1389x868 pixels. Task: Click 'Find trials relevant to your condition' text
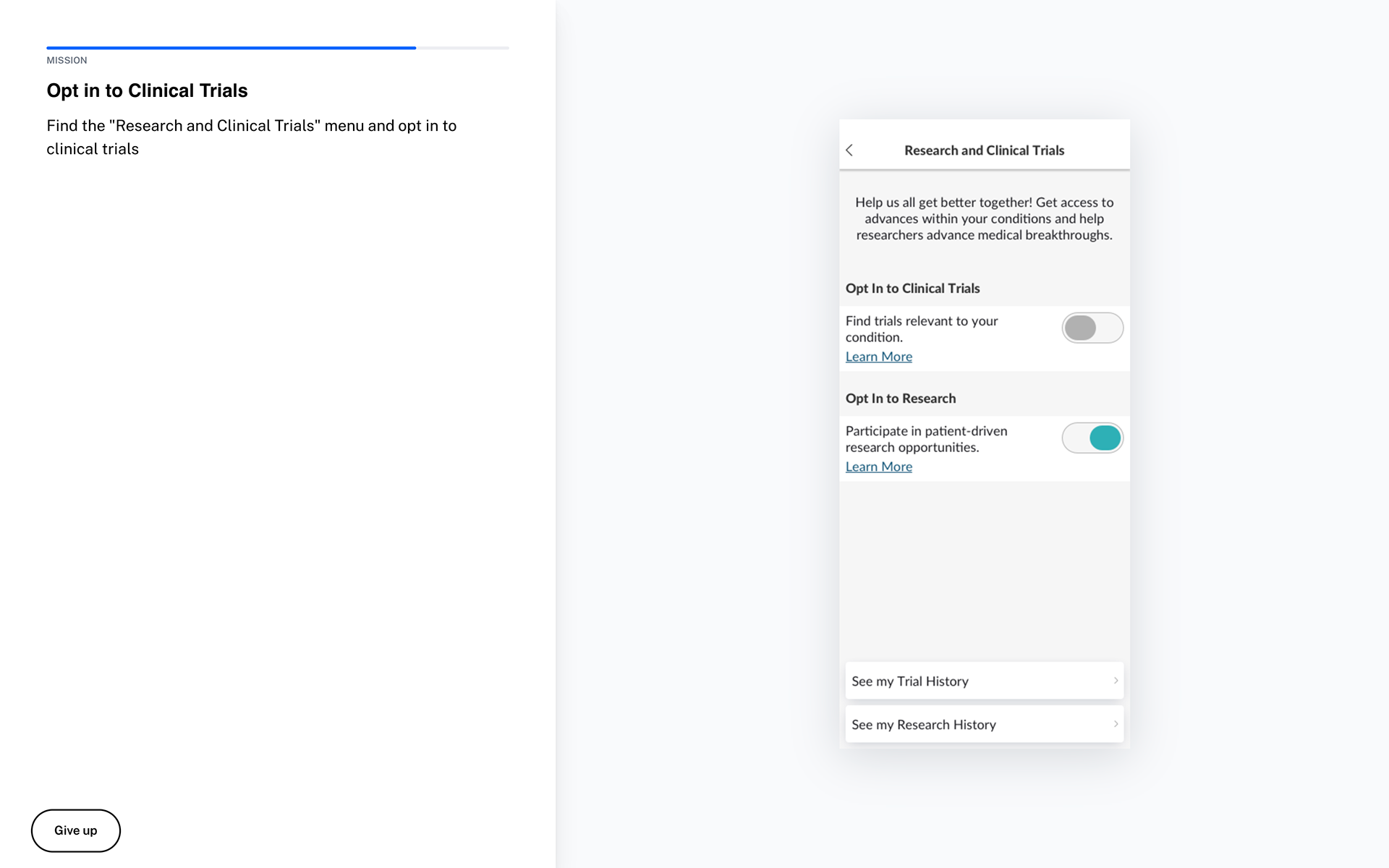[x=921, y=329]
